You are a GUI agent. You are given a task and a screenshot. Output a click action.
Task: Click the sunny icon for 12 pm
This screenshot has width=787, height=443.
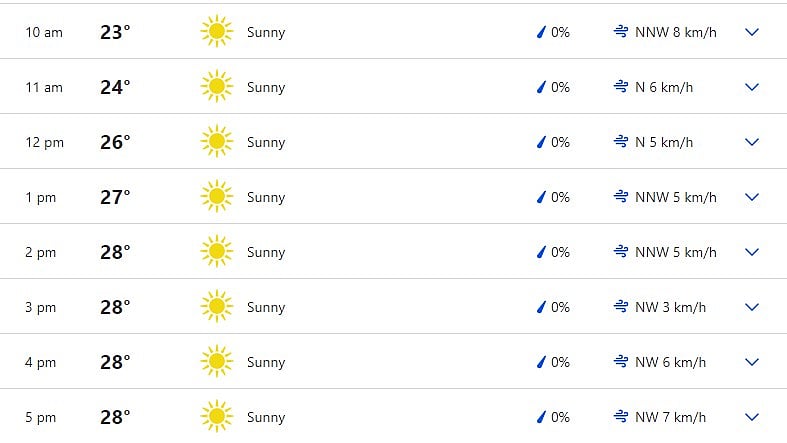click(x=217, y=141)
